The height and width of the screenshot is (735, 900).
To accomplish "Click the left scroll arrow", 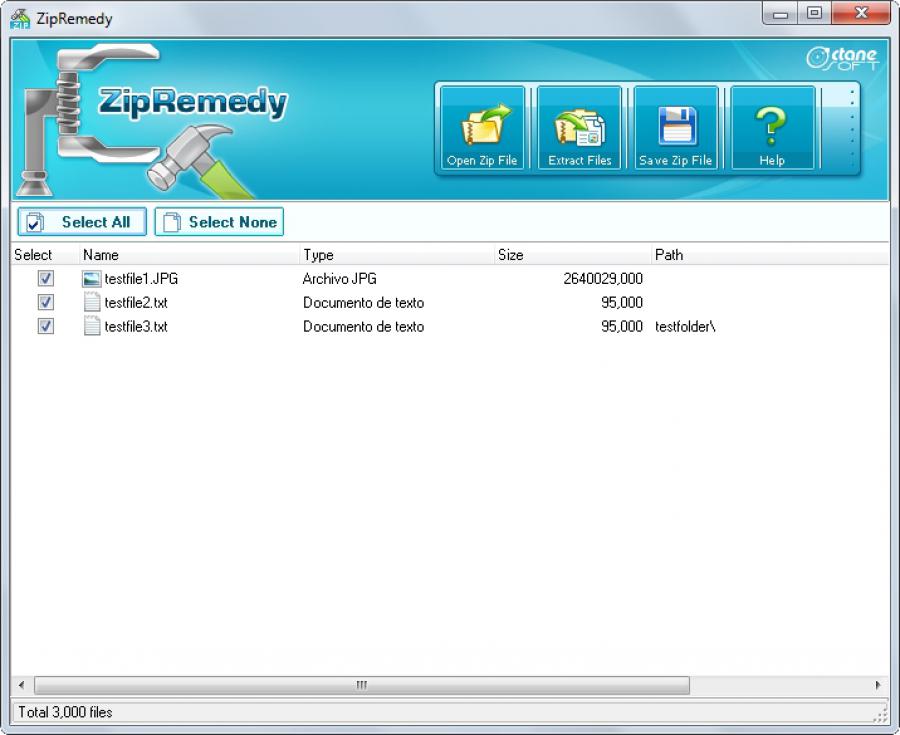I will click(22, 685).
